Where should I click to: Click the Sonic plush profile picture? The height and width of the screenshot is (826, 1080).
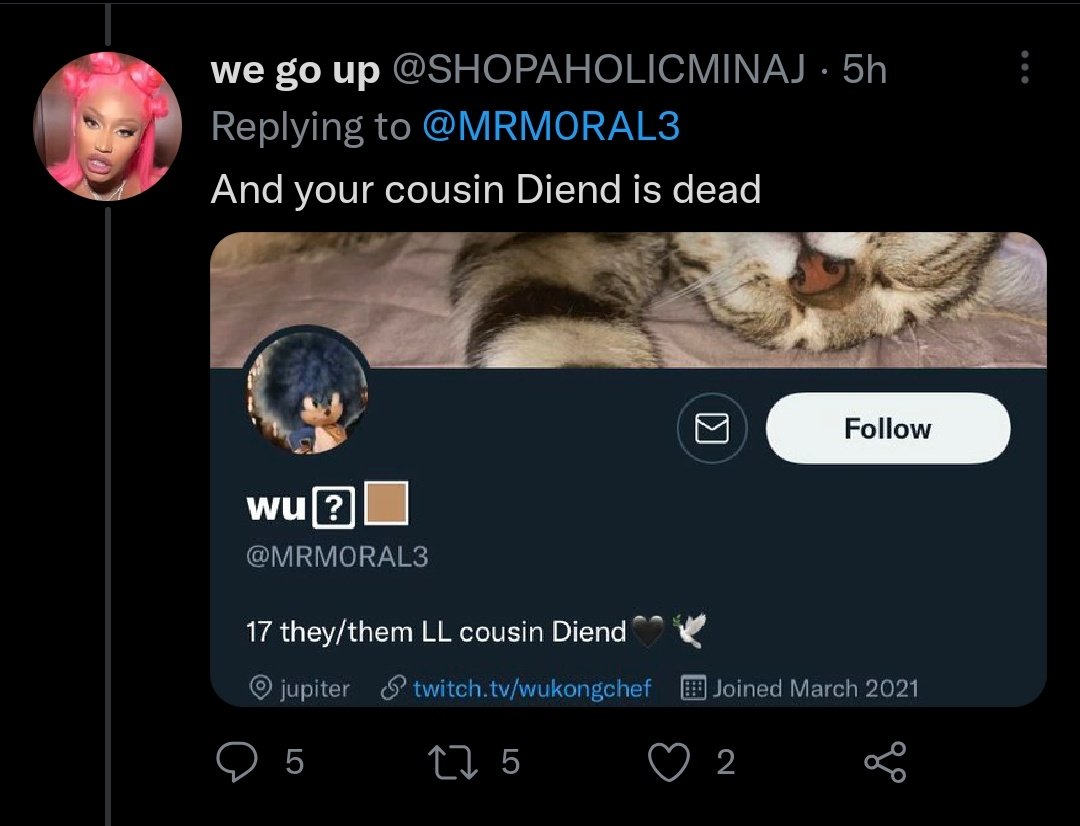[x=307, y=389]
